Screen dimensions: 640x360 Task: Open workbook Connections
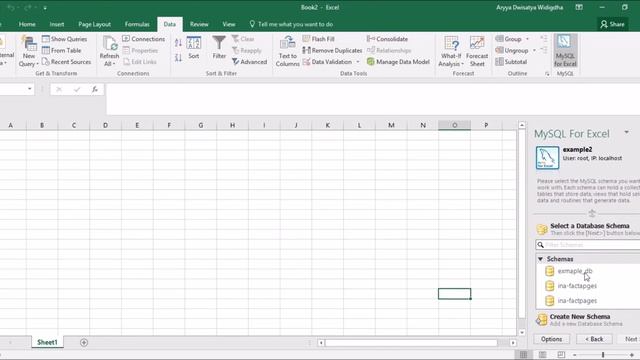144,39
